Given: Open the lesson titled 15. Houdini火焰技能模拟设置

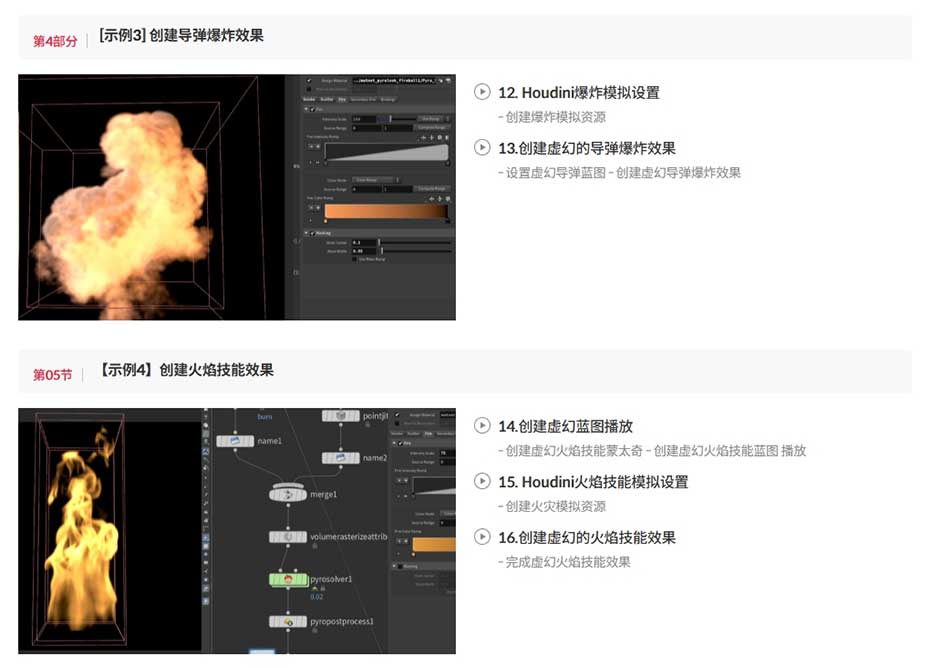Looking at the screenshot, I should (593, 482).
